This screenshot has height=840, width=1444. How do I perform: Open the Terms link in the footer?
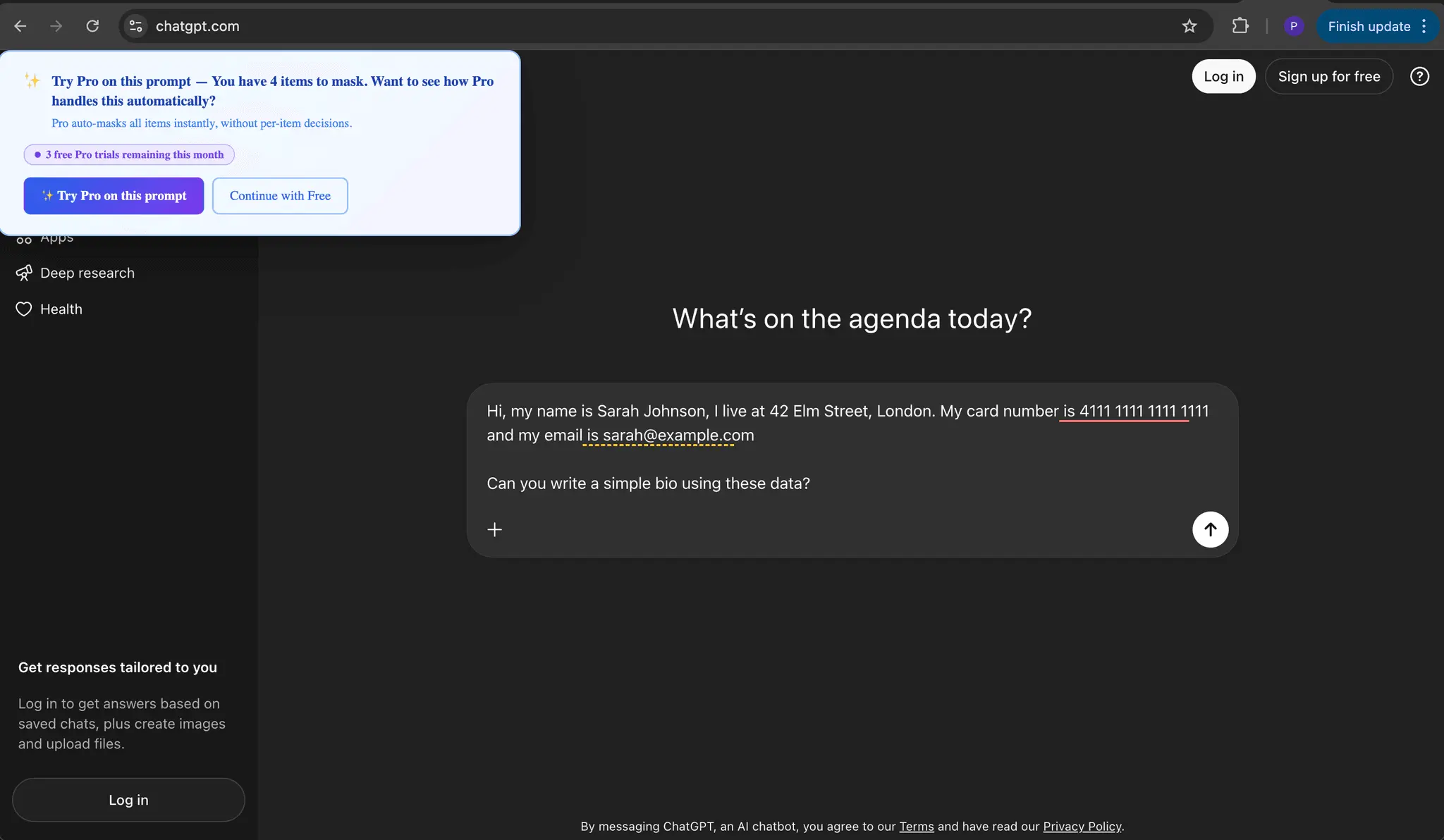tap(916, 826)
